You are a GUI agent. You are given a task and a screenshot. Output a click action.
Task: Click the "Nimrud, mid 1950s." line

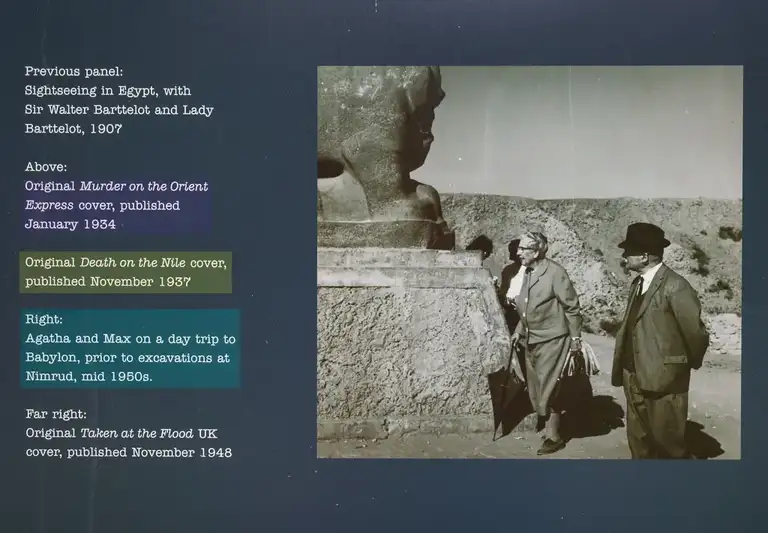coord(89,378)
